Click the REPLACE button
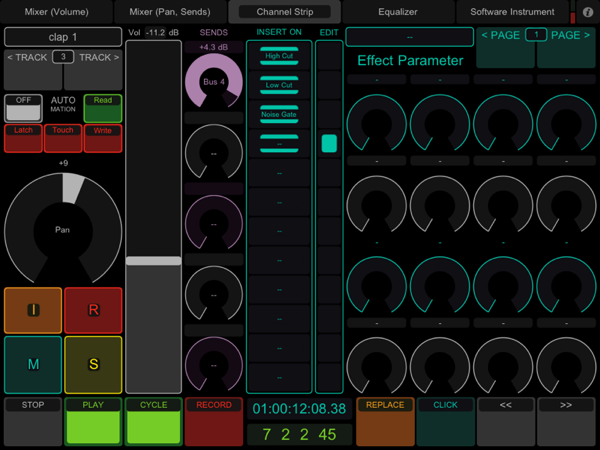This screenshot has height=450, width=600. (385, 421)
